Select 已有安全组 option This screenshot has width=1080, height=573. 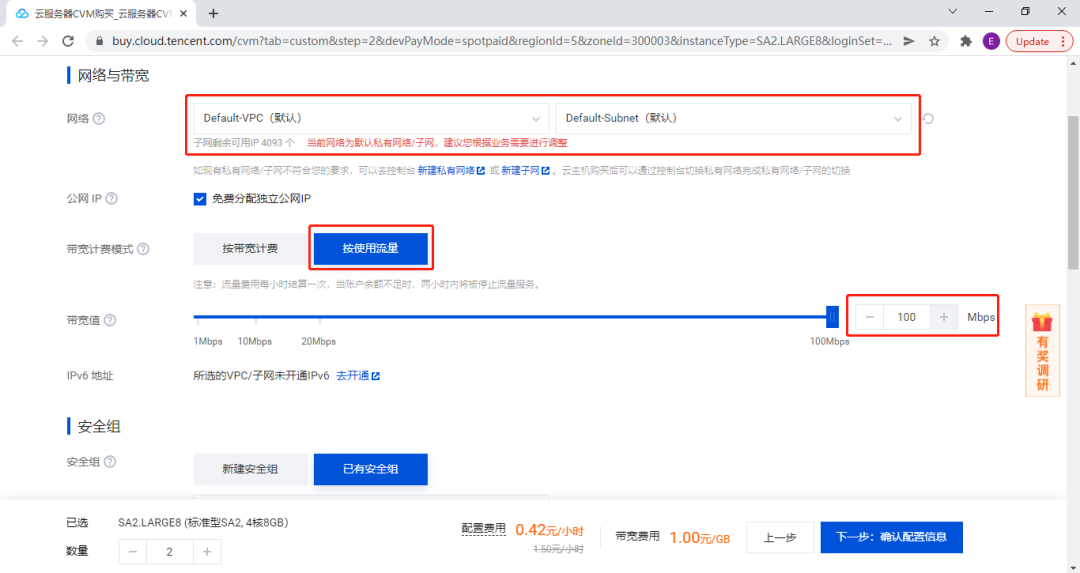tap(371, 469)
